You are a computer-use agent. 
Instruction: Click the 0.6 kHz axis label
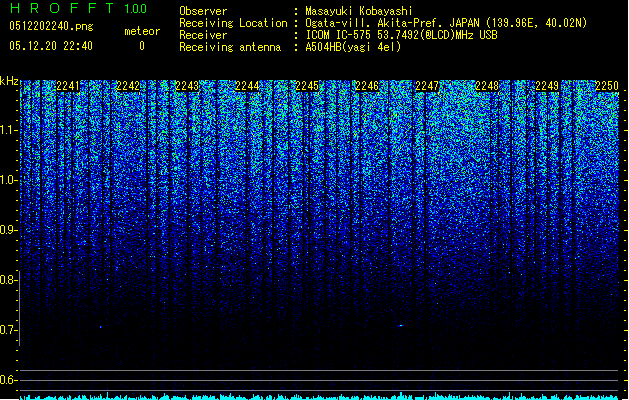pos(8,380)
